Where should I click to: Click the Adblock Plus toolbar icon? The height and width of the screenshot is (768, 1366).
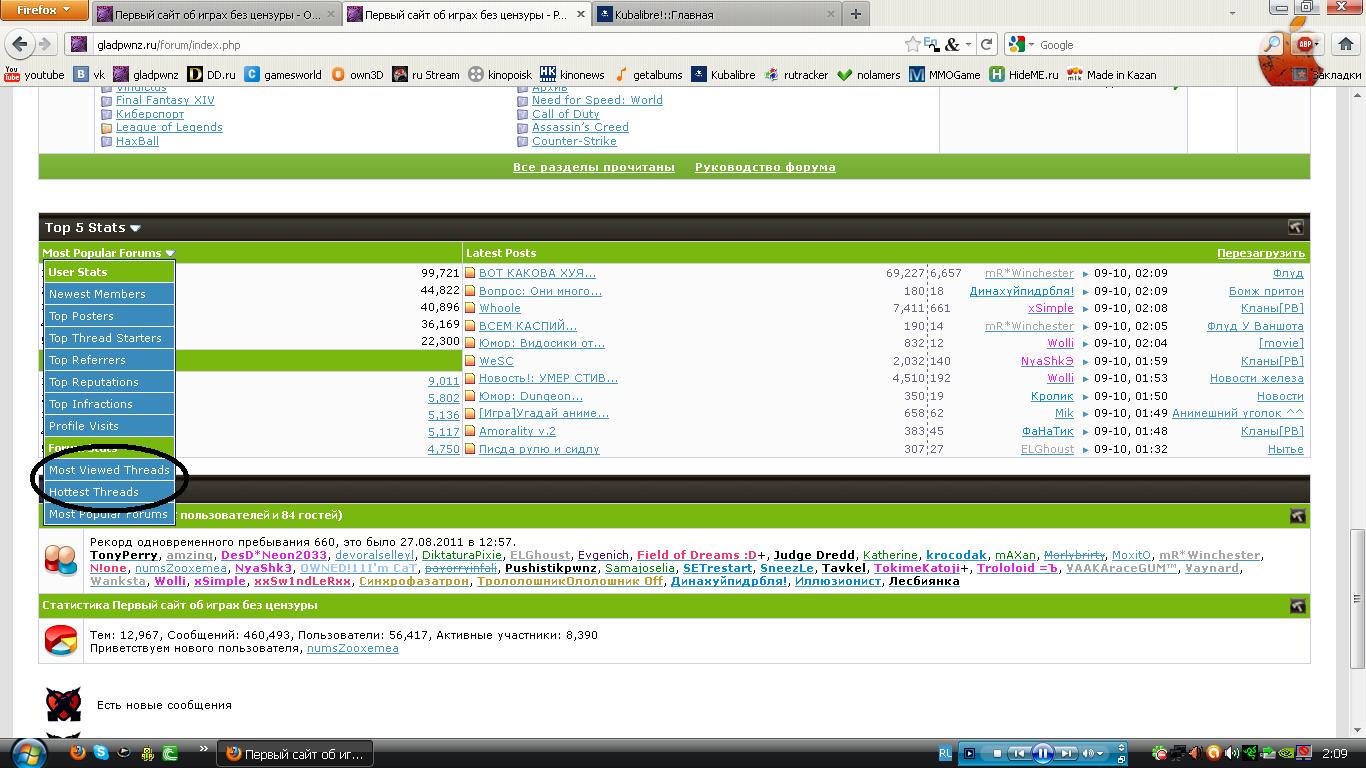(1305, 45)
